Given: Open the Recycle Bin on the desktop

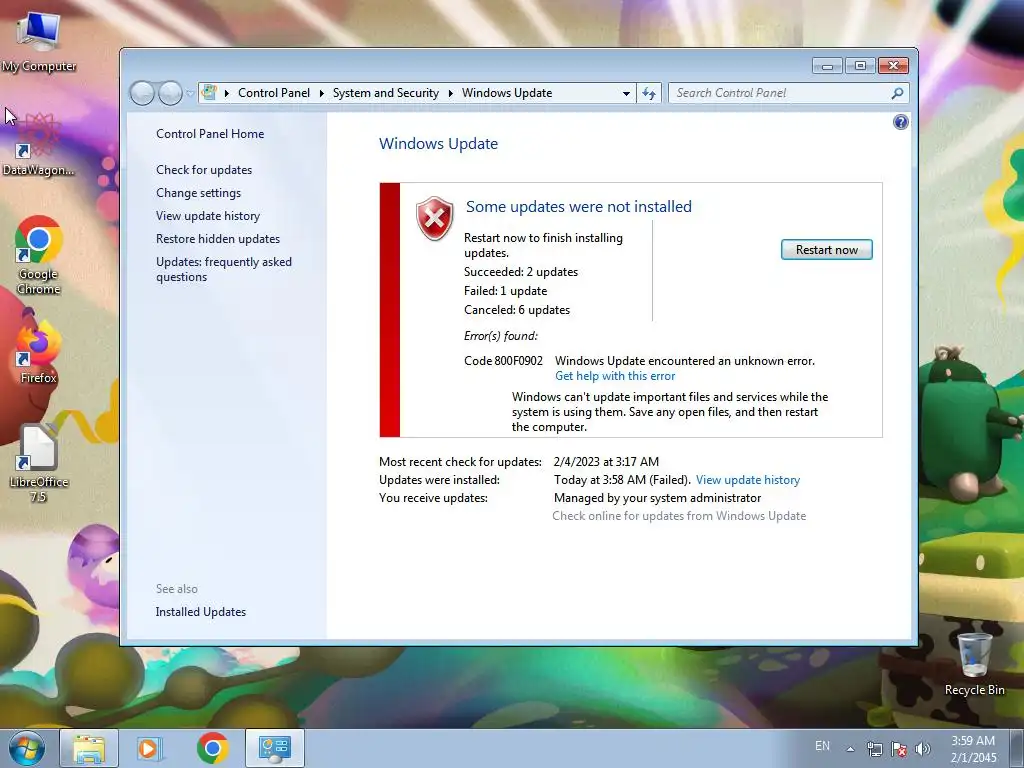Looking at the screenshot, I should pos(974,664).
